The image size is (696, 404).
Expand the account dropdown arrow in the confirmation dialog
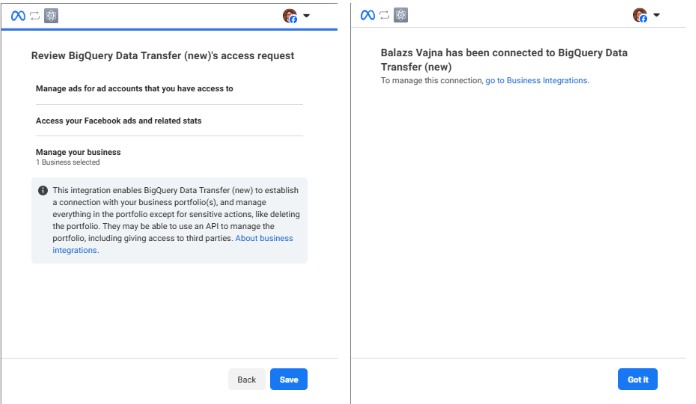656,15
